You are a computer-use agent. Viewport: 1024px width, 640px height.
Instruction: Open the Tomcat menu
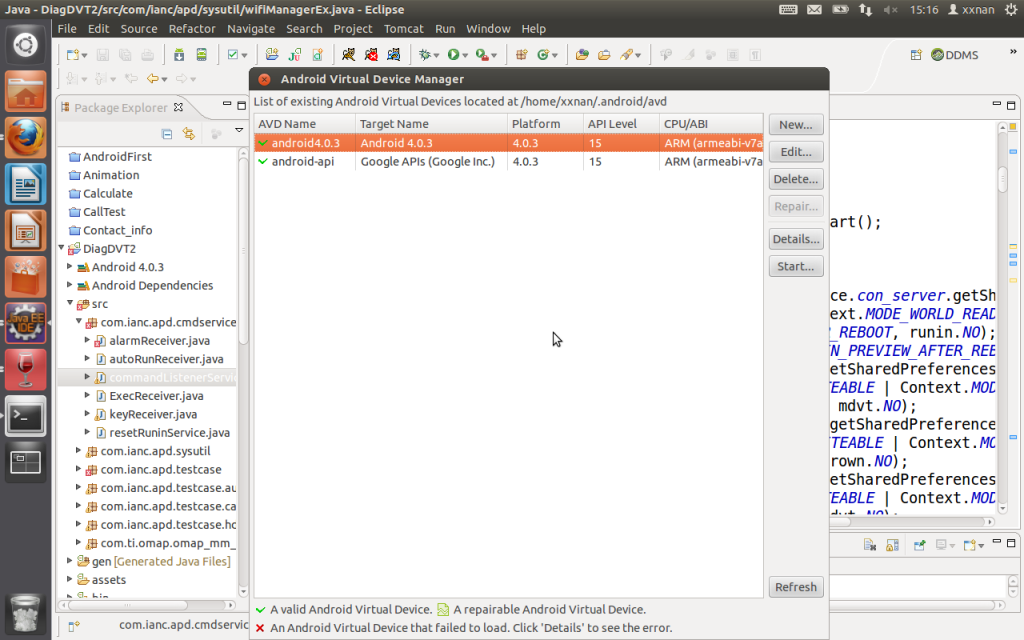[x=404, y=29]
